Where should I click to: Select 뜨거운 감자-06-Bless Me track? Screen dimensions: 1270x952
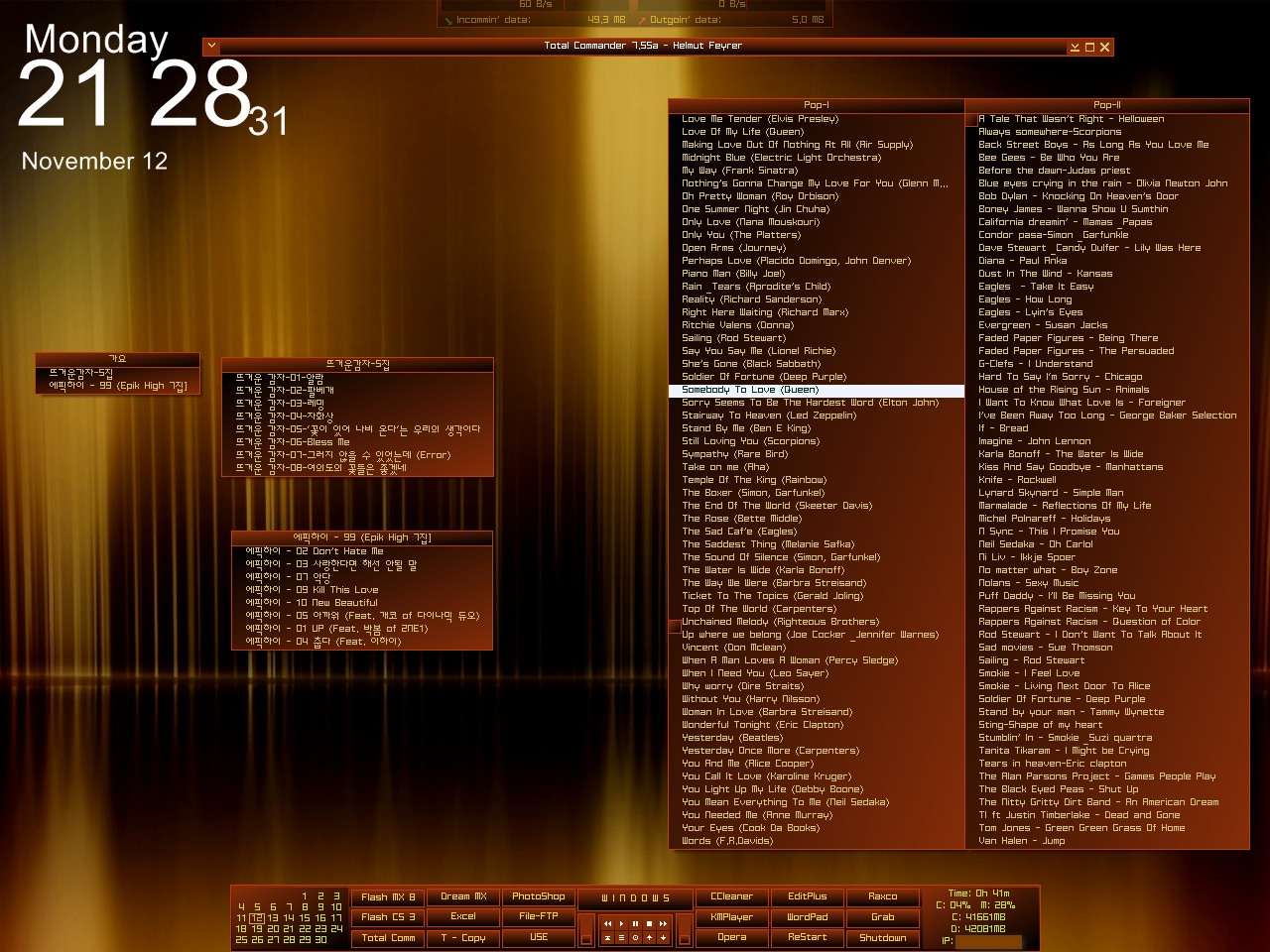(x=357, y=442)
